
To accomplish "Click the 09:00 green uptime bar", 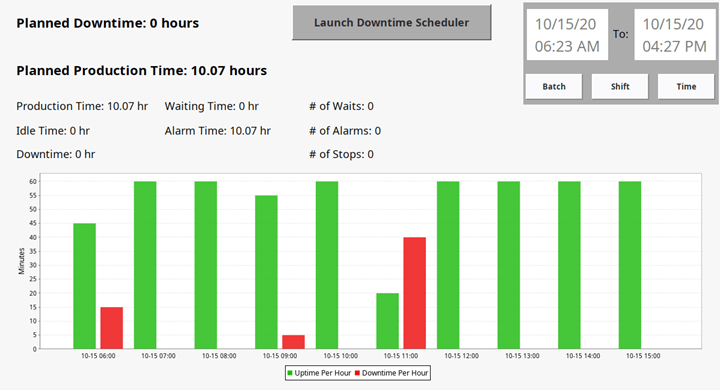I will pos(266,272).
